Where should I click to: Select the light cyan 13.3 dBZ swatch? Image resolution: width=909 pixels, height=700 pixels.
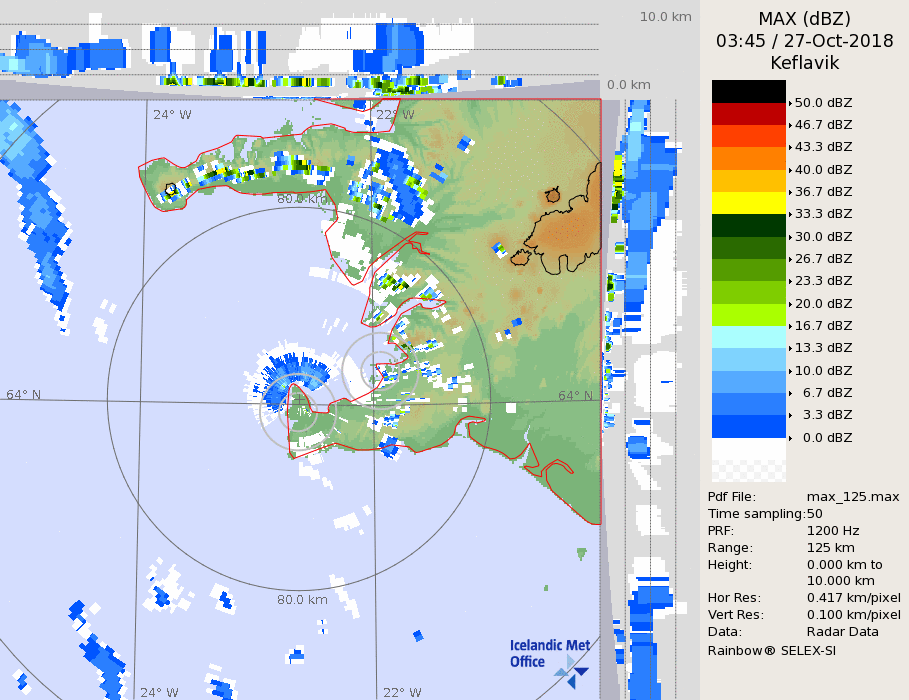click(x=748, y=337)
